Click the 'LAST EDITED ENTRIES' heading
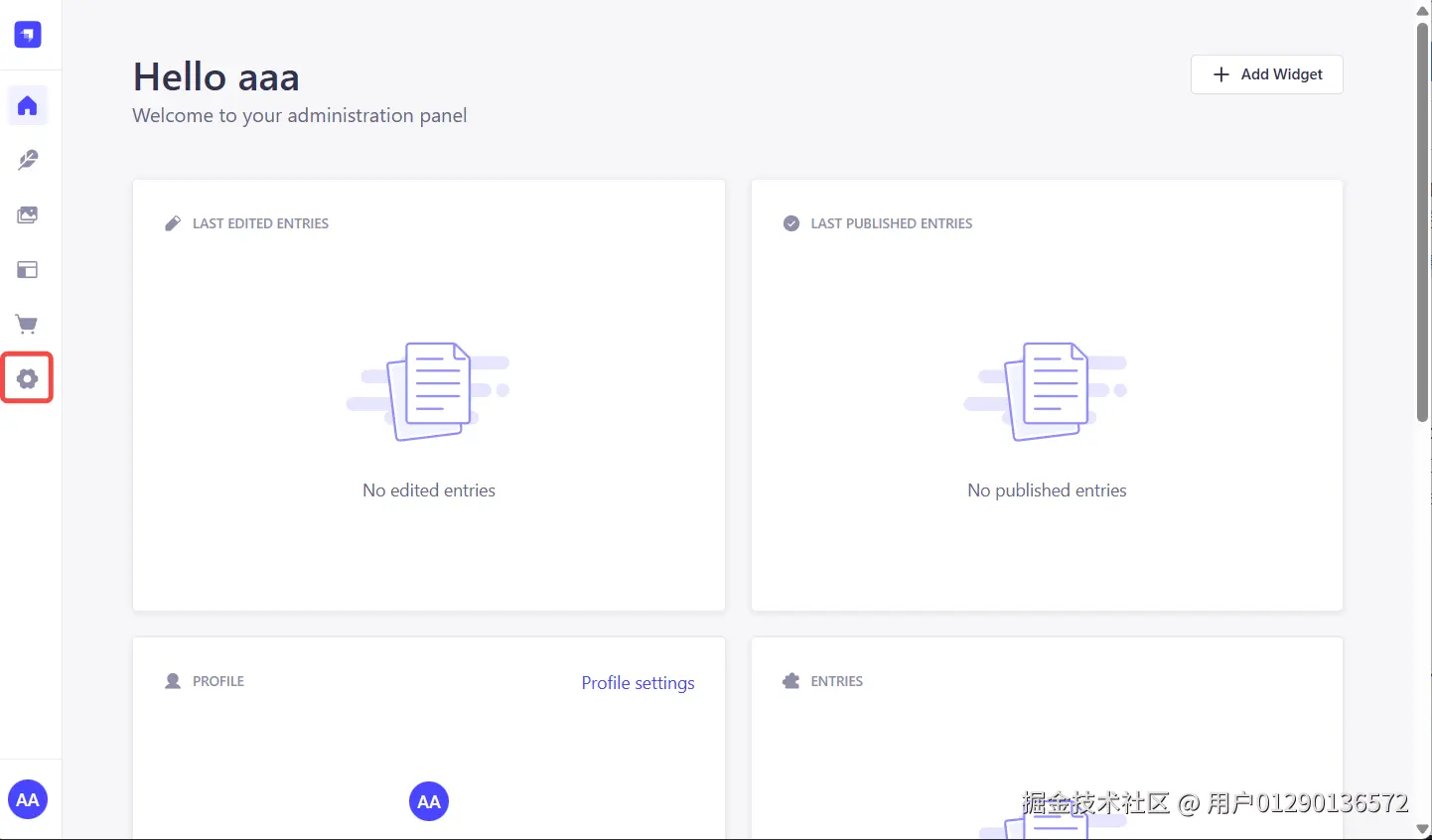1432x840 pixels. (260, 223)
